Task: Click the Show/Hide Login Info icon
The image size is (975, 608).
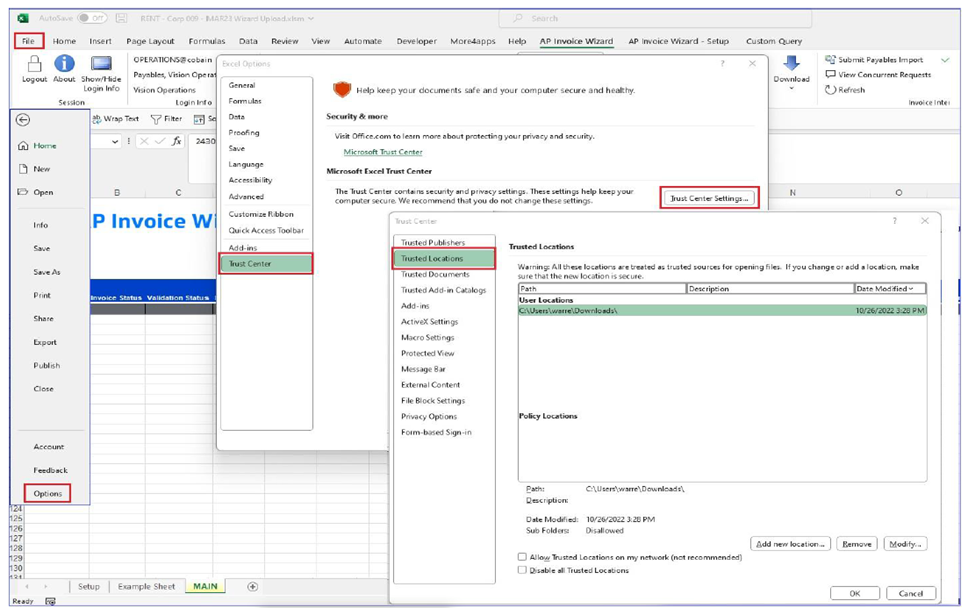Action: 101,64
